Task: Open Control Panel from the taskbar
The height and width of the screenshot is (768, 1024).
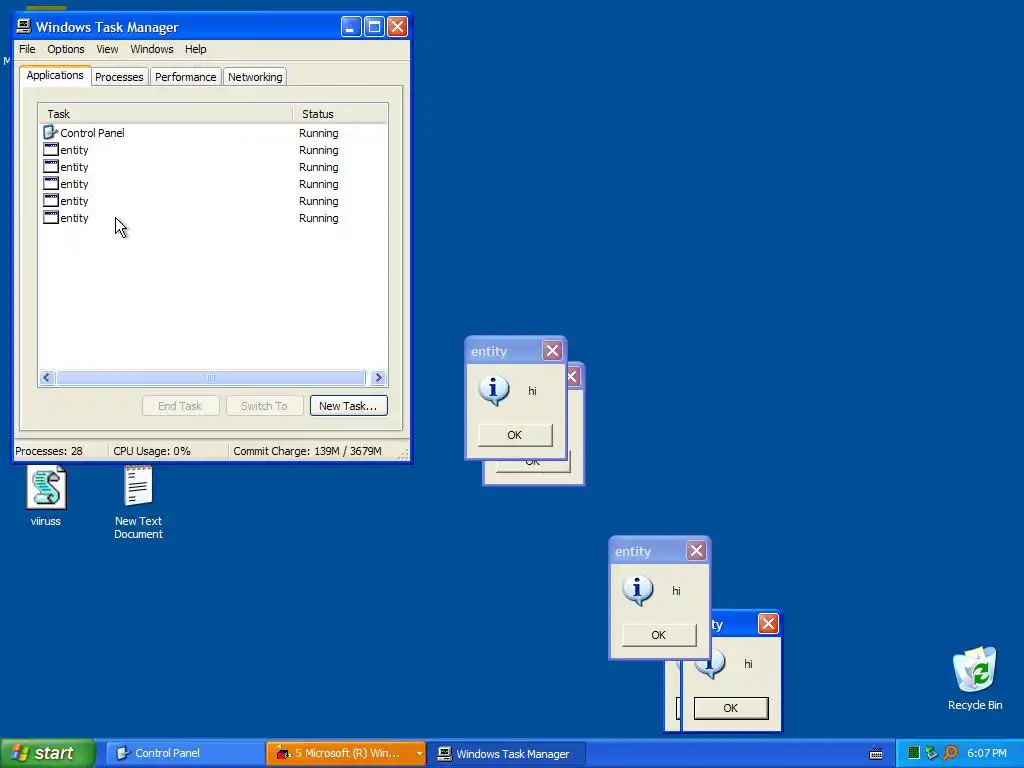Action: [x=185, y=753]
